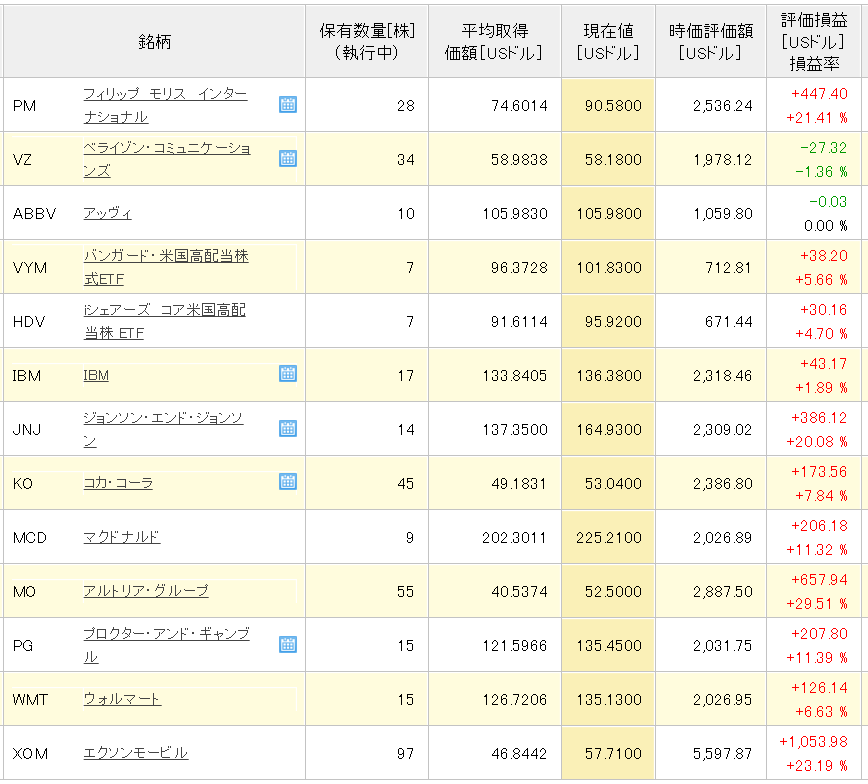The height and width of the screenshot is (784, 868).
Task: Open アッヴィ stock link
Action: pyautogui.click(x=107, y=213)
